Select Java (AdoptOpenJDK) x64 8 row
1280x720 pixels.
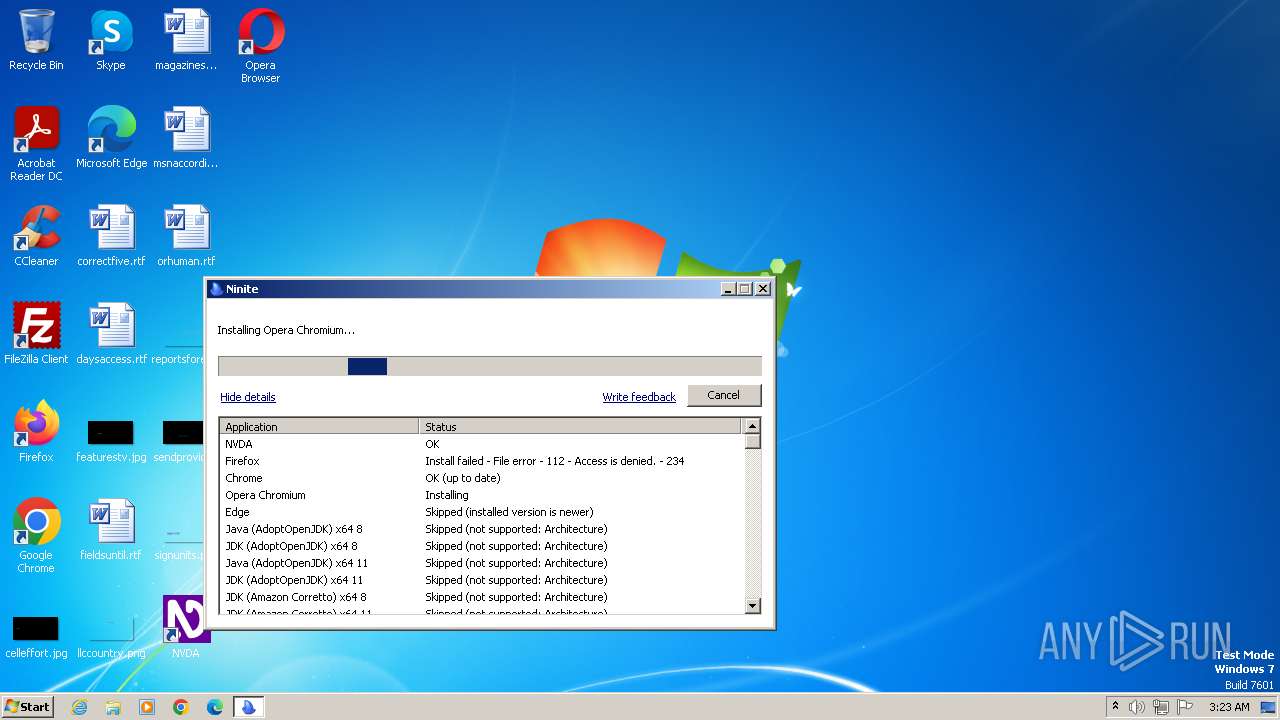(482, 529)
